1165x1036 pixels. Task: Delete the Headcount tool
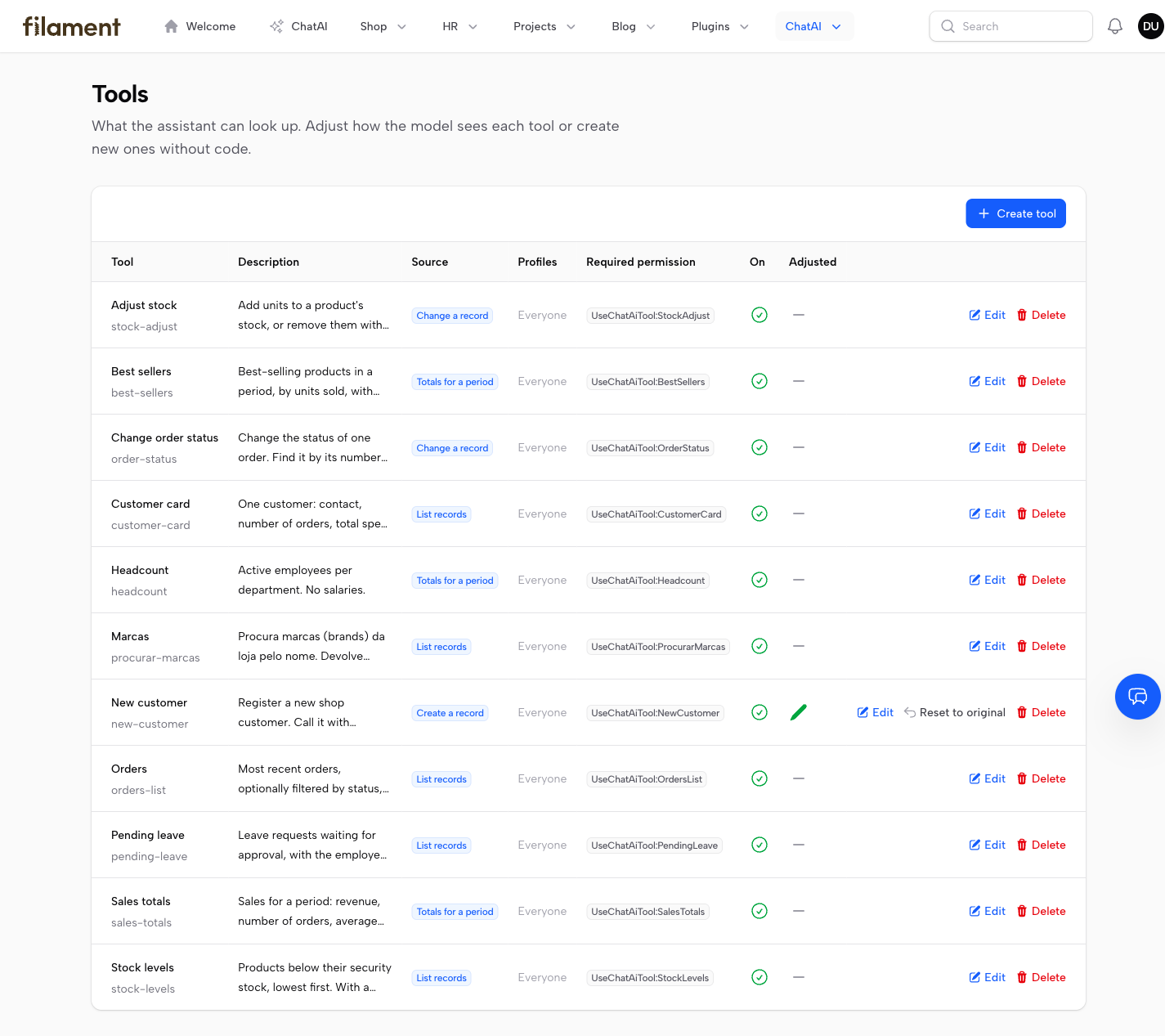pyautogui.click(x=1041, y=580)
